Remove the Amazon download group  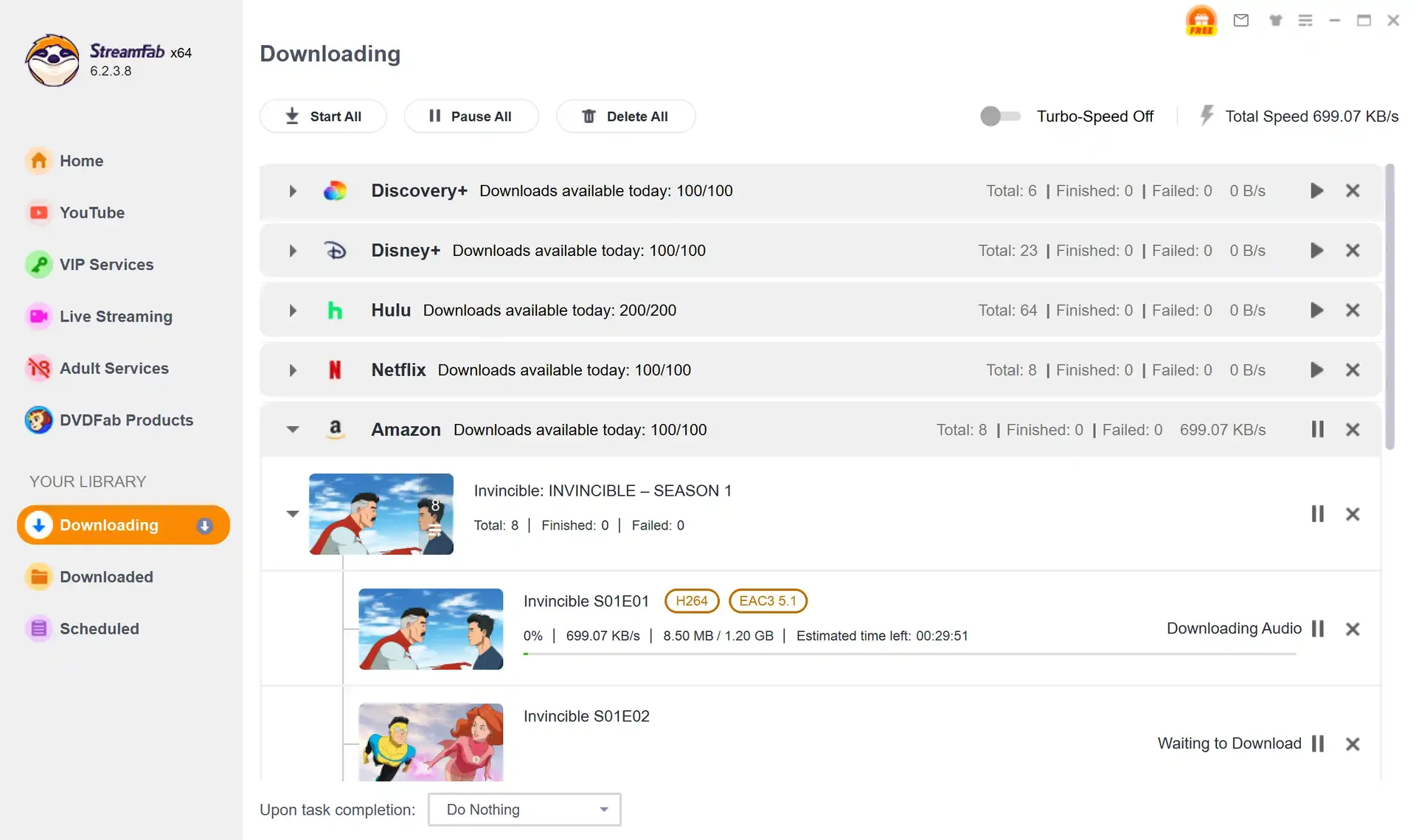click(x=1353, y=429)
